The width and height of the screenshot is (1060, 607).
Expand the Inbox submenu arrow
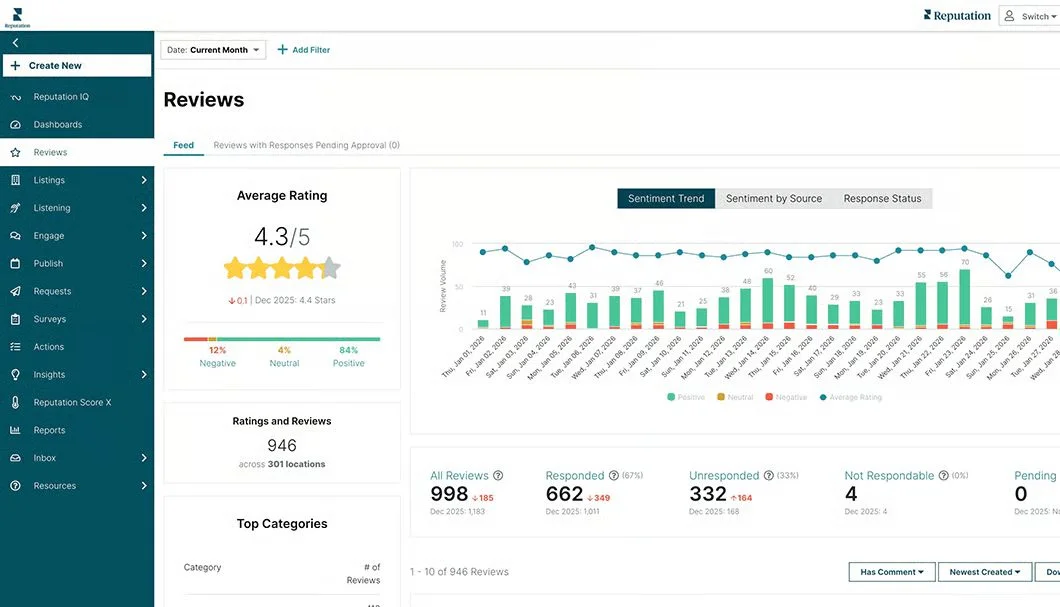point(143,458)
